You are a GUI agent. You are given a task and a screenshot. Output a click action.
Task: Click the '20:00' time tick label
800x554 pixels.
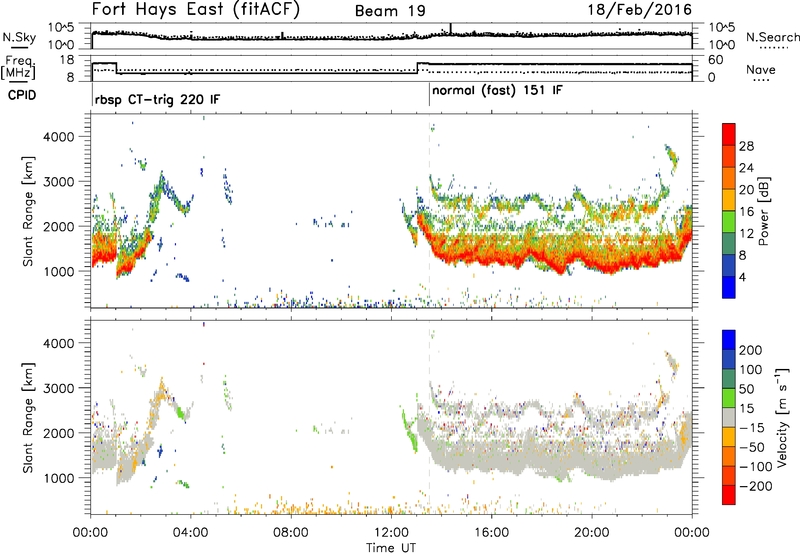click(592, 533)
